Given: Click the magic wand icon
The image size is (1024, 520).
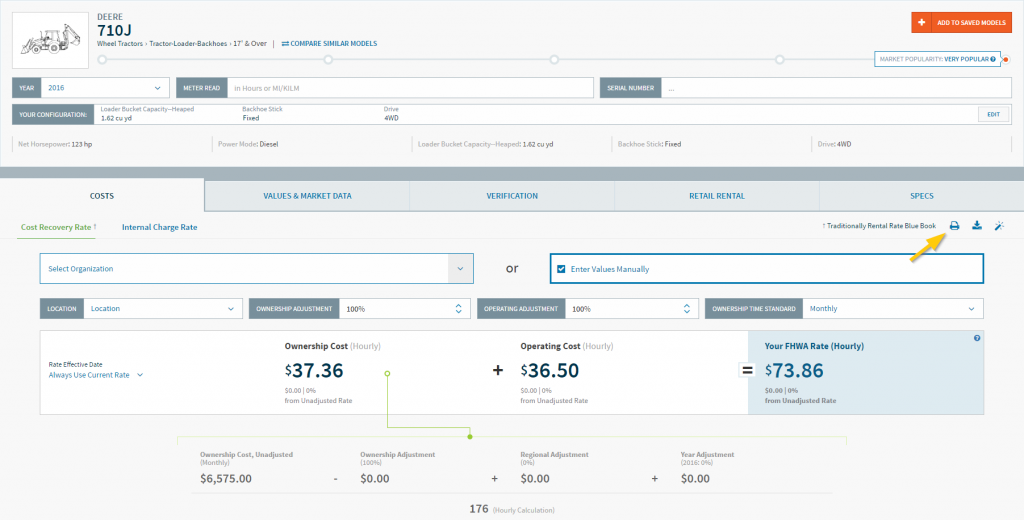Looking at the screenshot, I should 999,226.
